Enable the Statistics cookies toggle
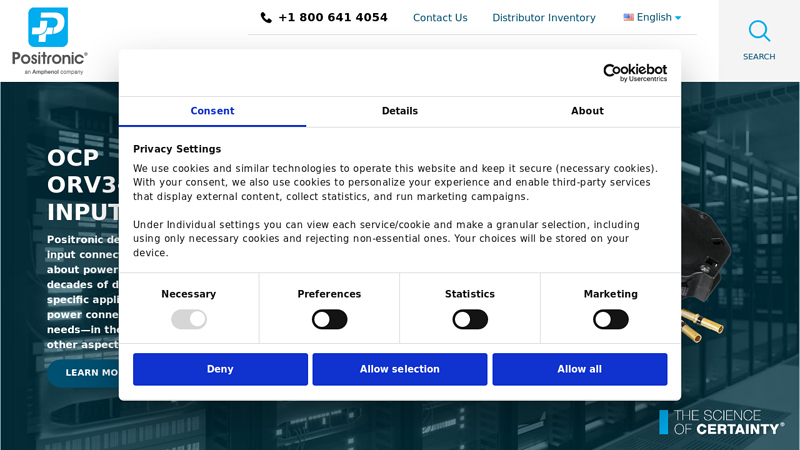Image resolution: width=800 pixels, height=450 pixels. tap(470, 319)
